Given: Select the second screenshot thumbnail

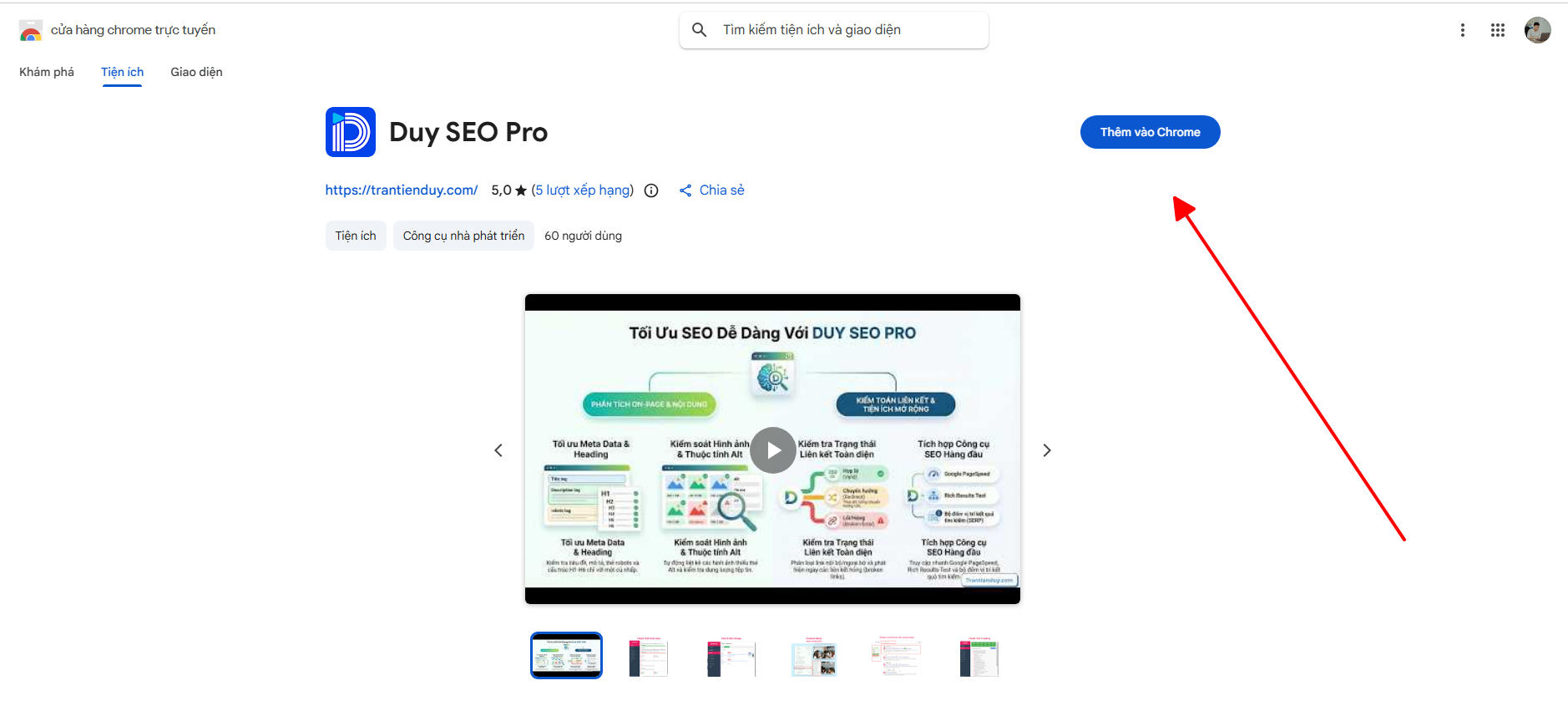Looking at the screenshot, I should point(649,657).
